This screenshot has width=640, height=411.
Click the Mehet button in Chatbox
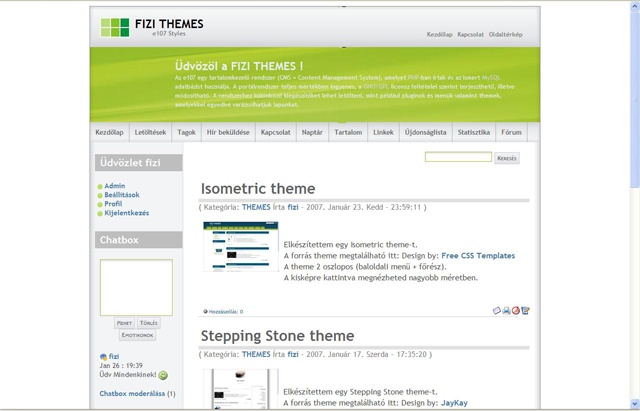click(x=124, y=323)
